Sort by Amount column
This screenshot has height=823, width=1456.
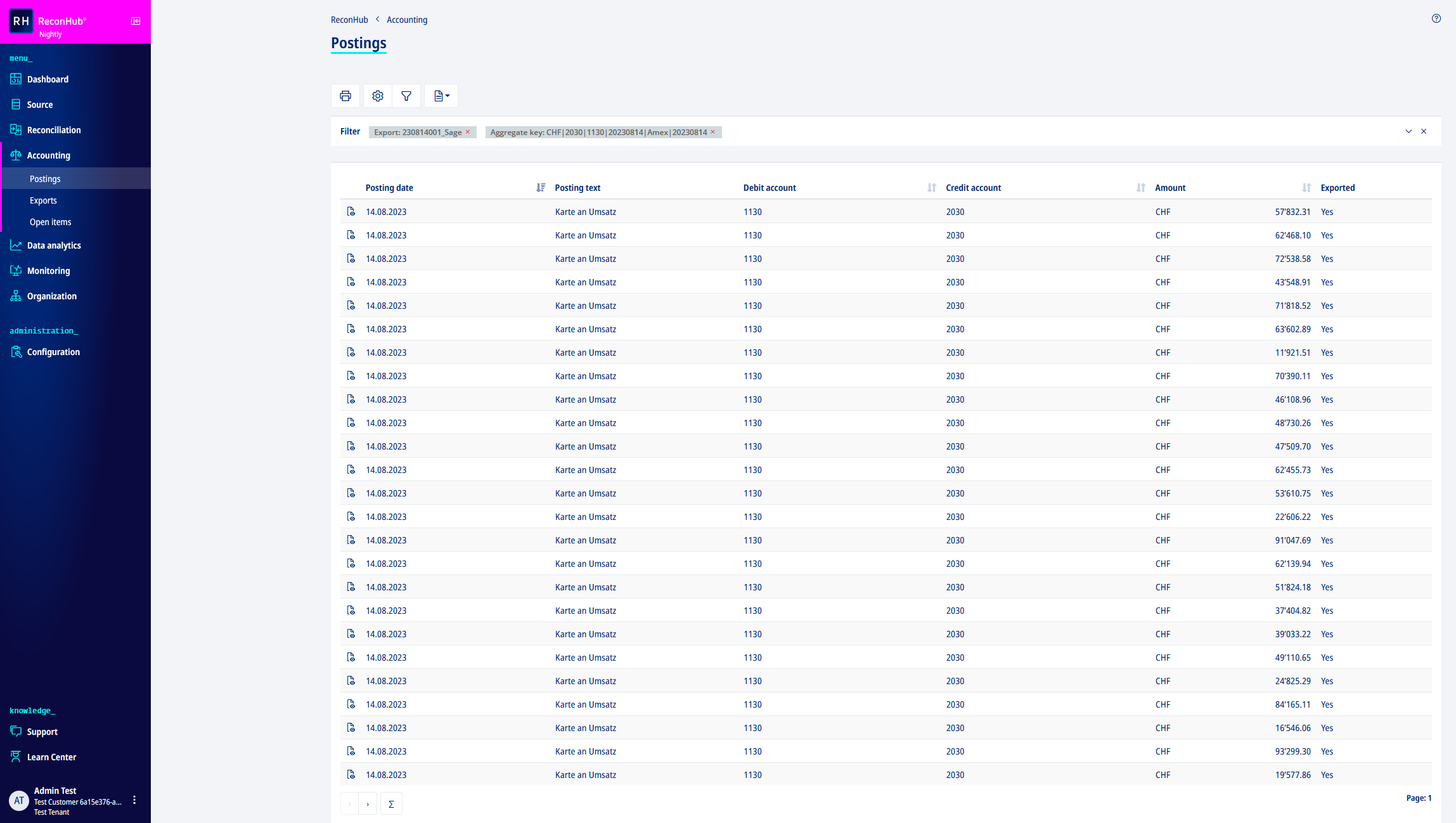coord(1306,188)
